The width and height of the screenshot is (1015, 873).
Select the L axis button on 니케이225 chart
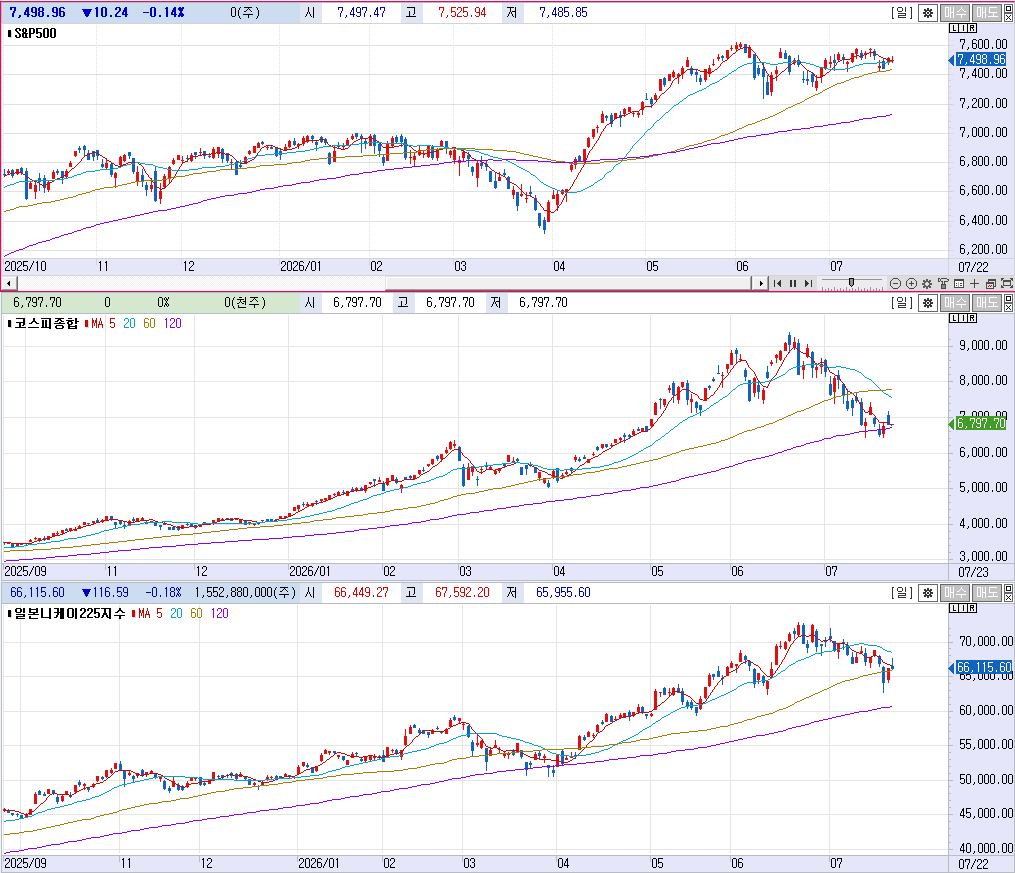tap(954, 608)
